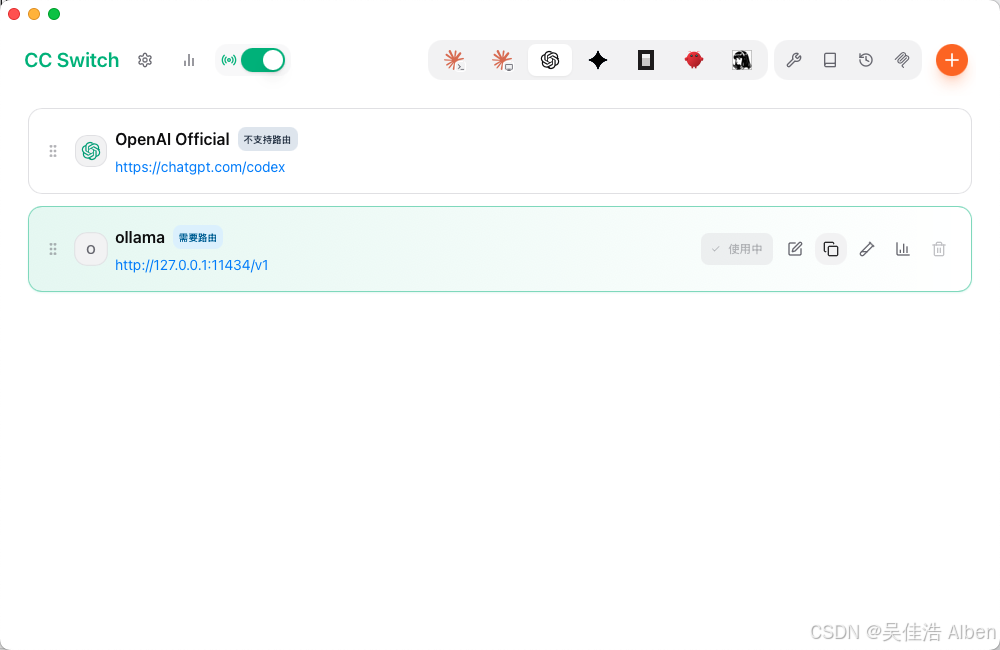The height and width of the screenshot is (650, 1000).
Task: Click the CC Switch title
Action: click(x=71, y=60)
